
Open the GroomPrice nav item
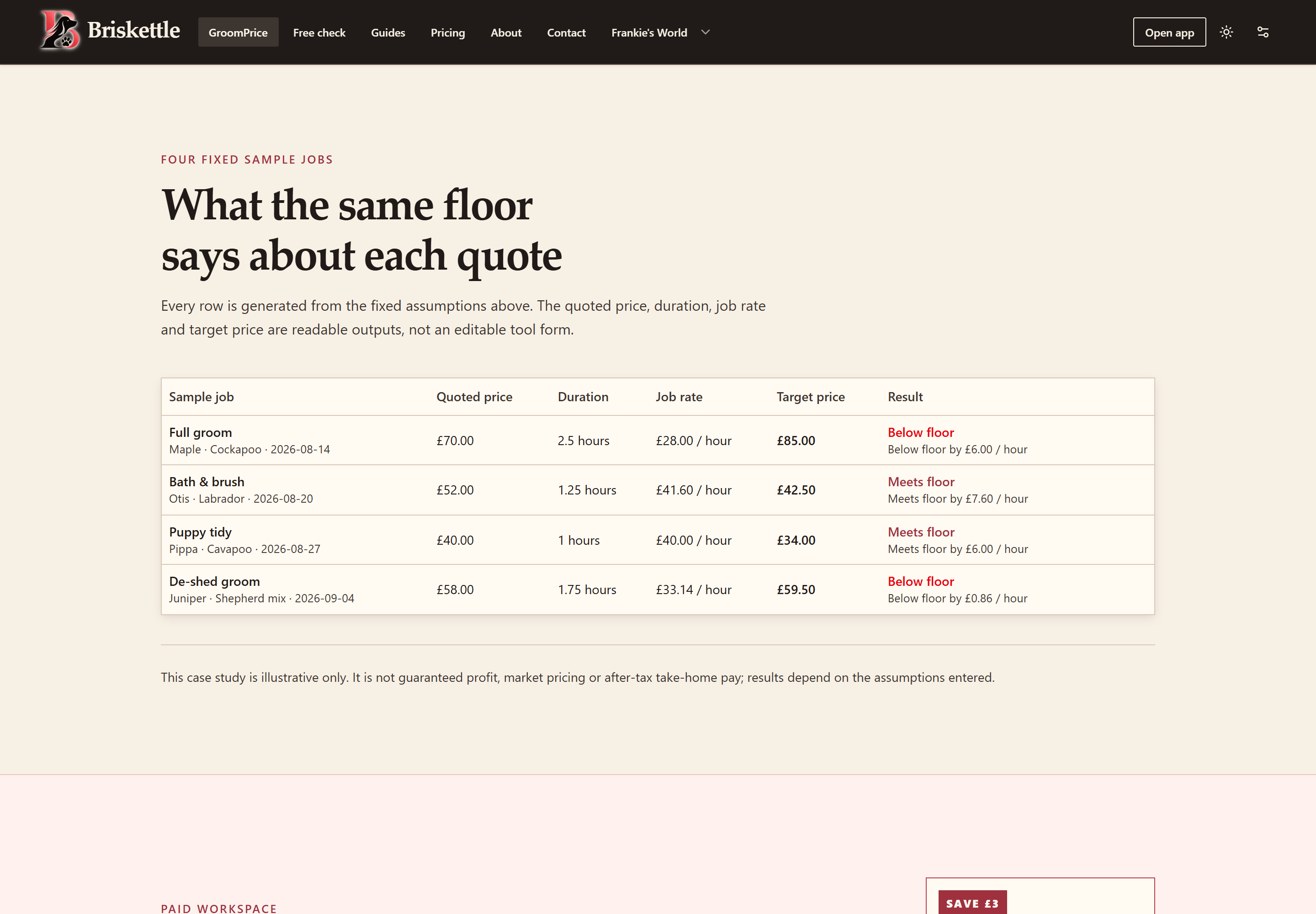pos(238,32)
